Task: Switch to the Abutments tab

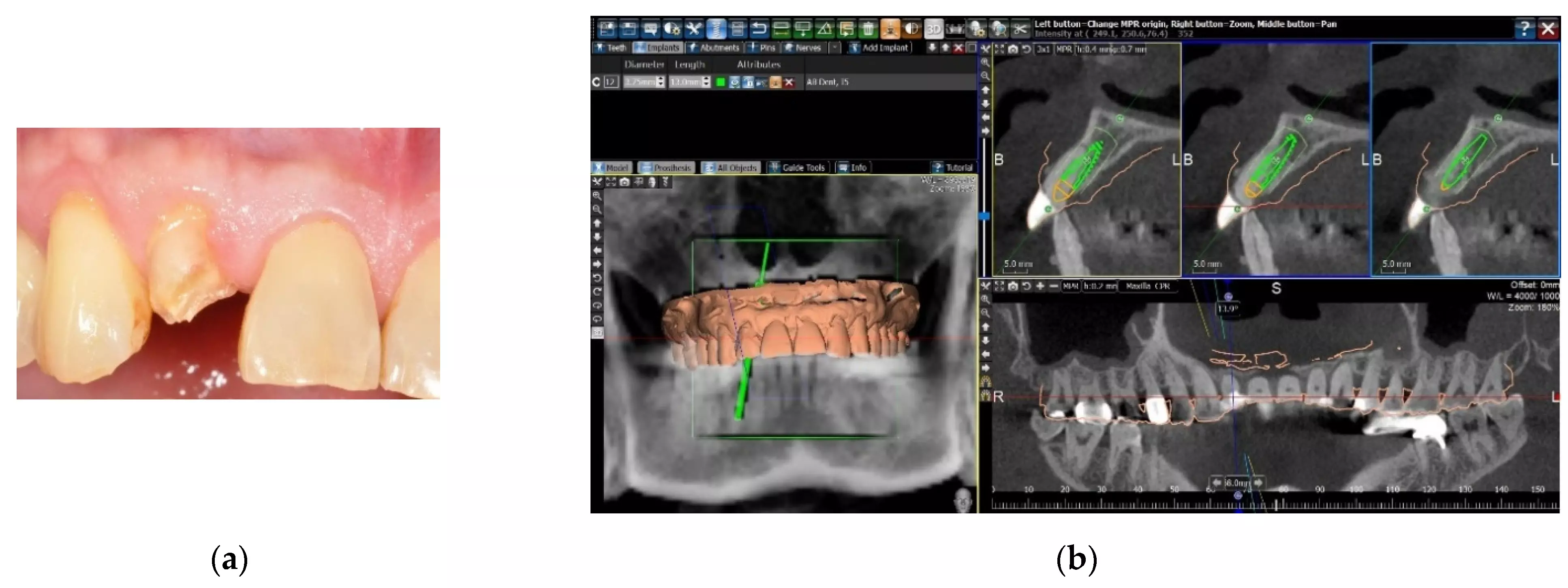Action: tap(713, 47)
